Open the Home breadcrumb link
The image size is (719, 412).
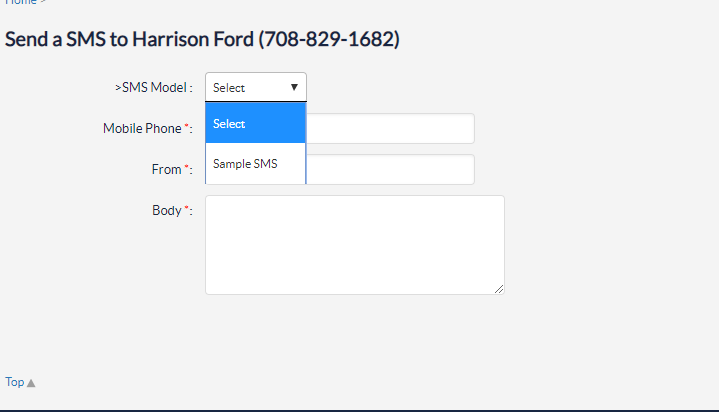[21, 2]
